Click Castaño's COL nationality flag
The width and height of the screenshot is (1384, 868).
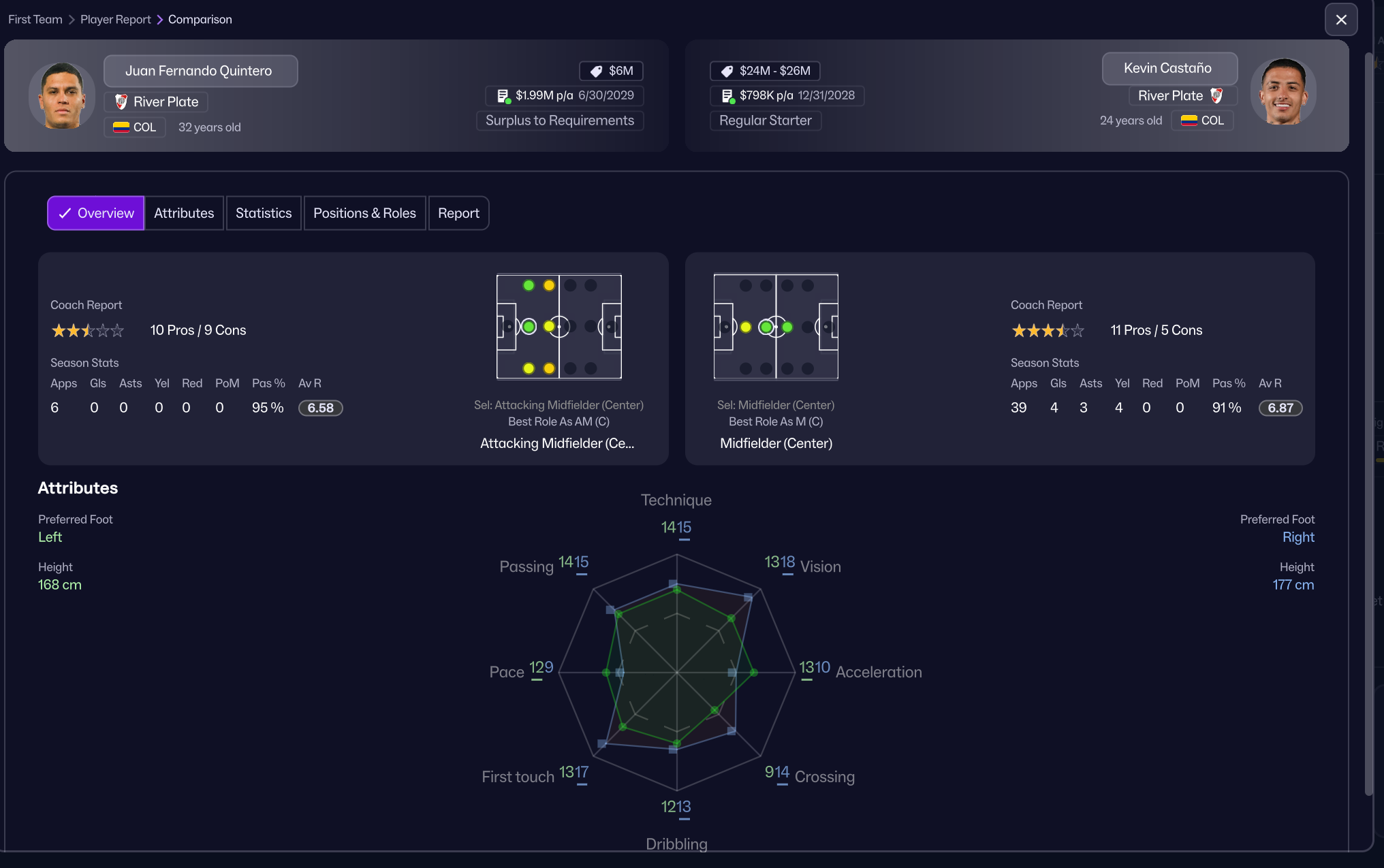point(1189,120)
